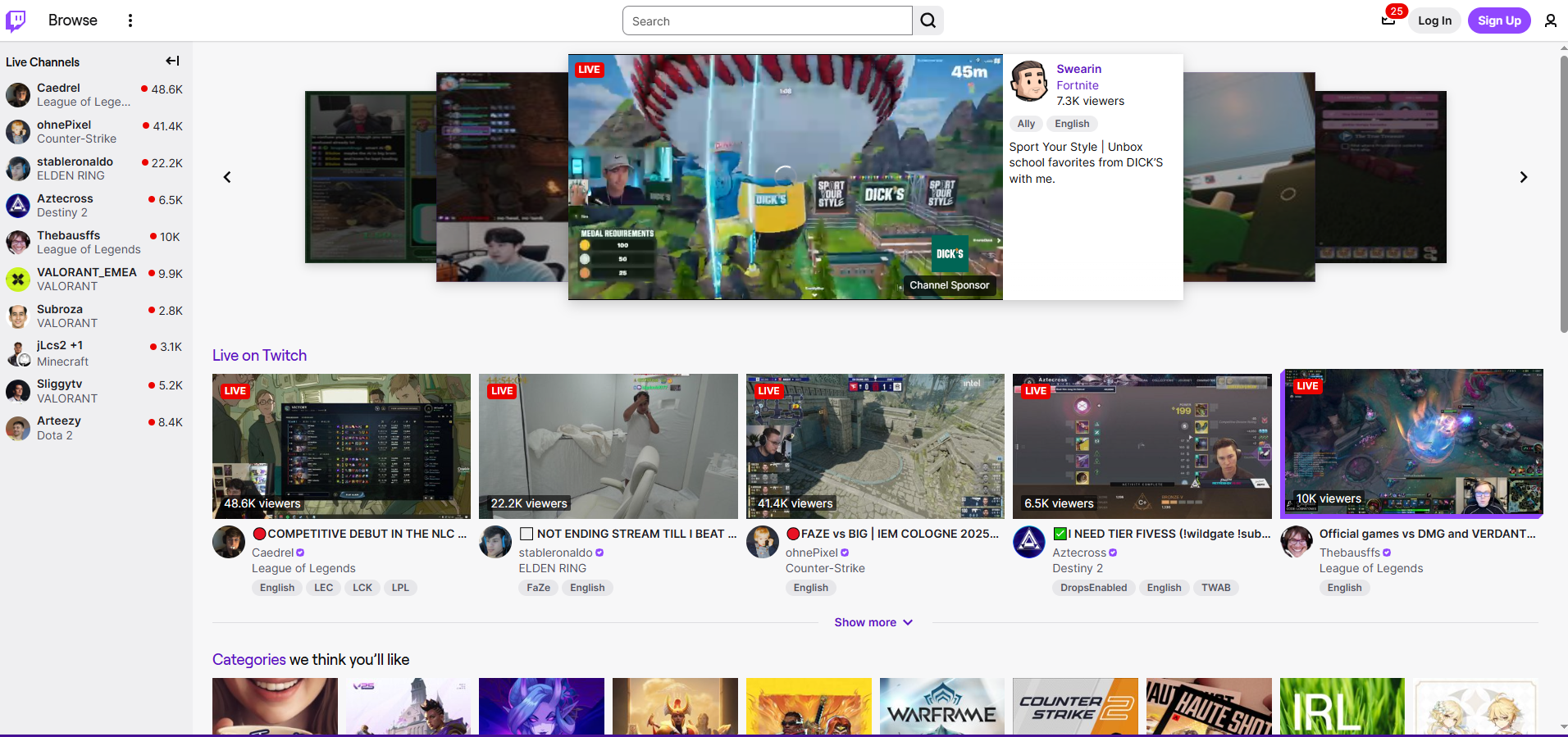
Task: Open the Browse tab
Action: 72,20
